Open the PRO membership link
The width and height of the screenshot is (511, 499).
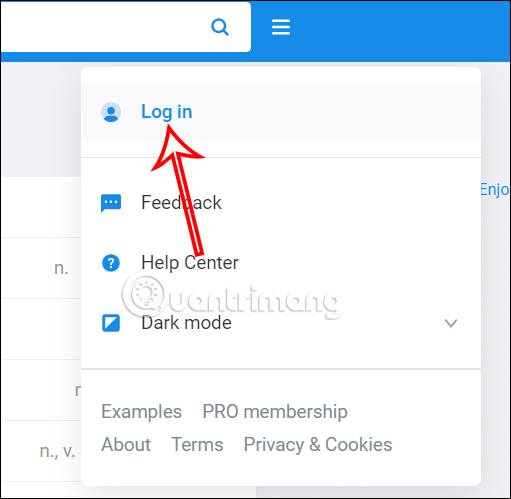click(x=275, y=412)
